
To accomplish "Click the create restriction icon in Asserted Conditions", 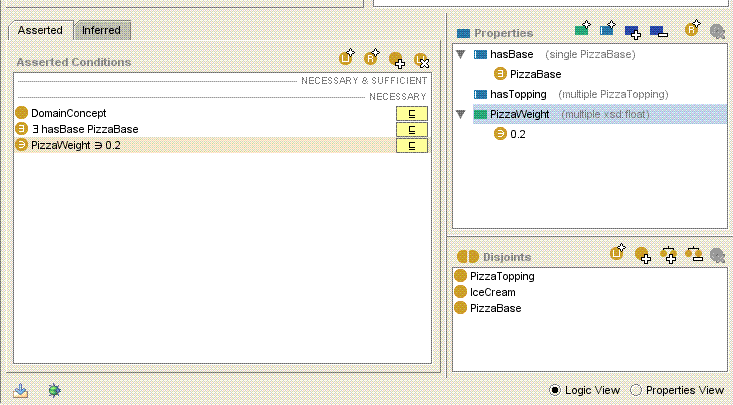I will click(372, 59).
